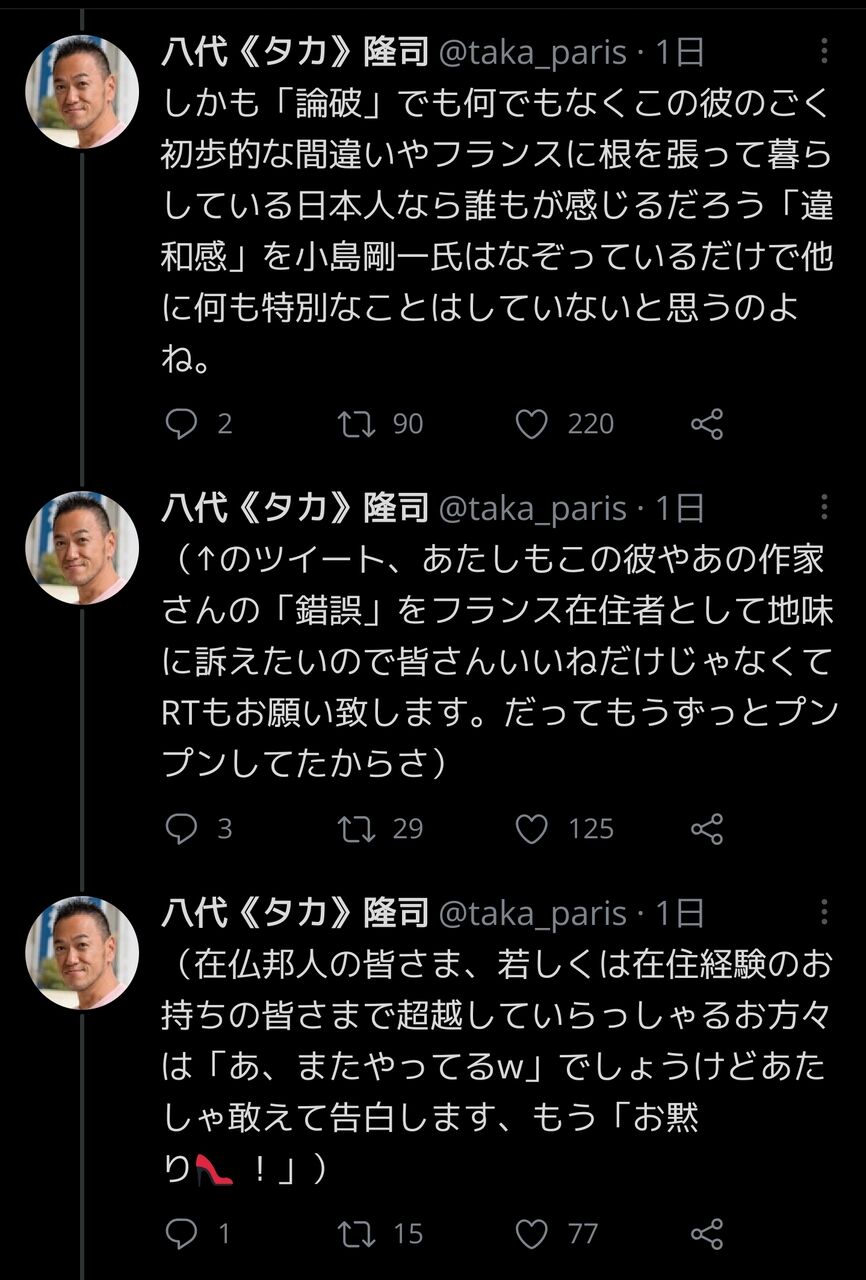Retweet the third tweet with 15 retweets
The image size is (866, 1280).
[x=357, y=1233]
